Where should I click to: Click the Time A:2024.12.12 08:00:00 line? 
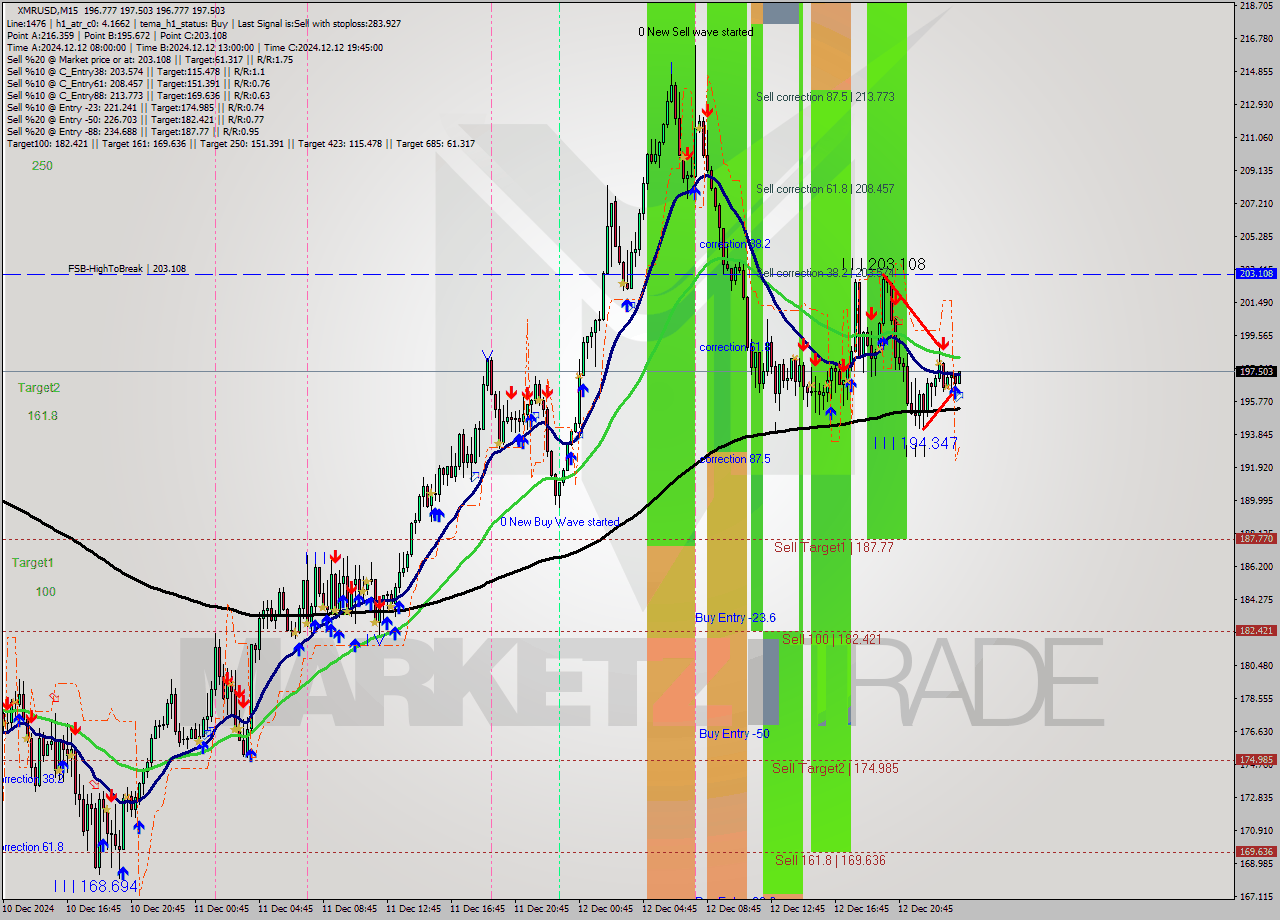(194, 47)
